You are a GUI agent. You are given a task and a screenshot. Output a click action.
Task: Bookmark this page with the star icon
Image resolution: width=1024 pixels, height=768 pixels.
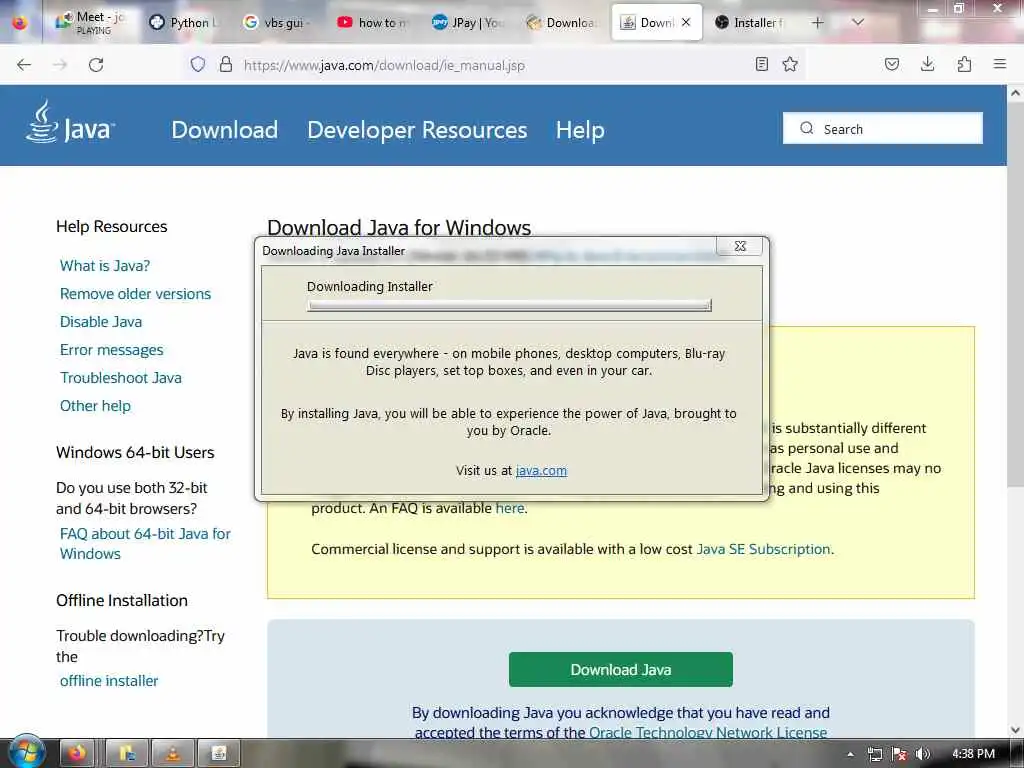(790, 64)
